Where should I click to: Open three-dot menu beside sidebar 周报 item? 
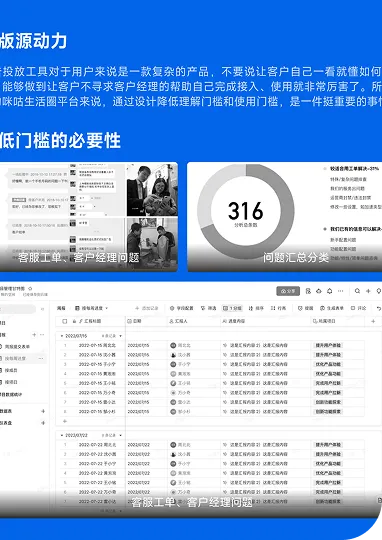pos(42,334)
